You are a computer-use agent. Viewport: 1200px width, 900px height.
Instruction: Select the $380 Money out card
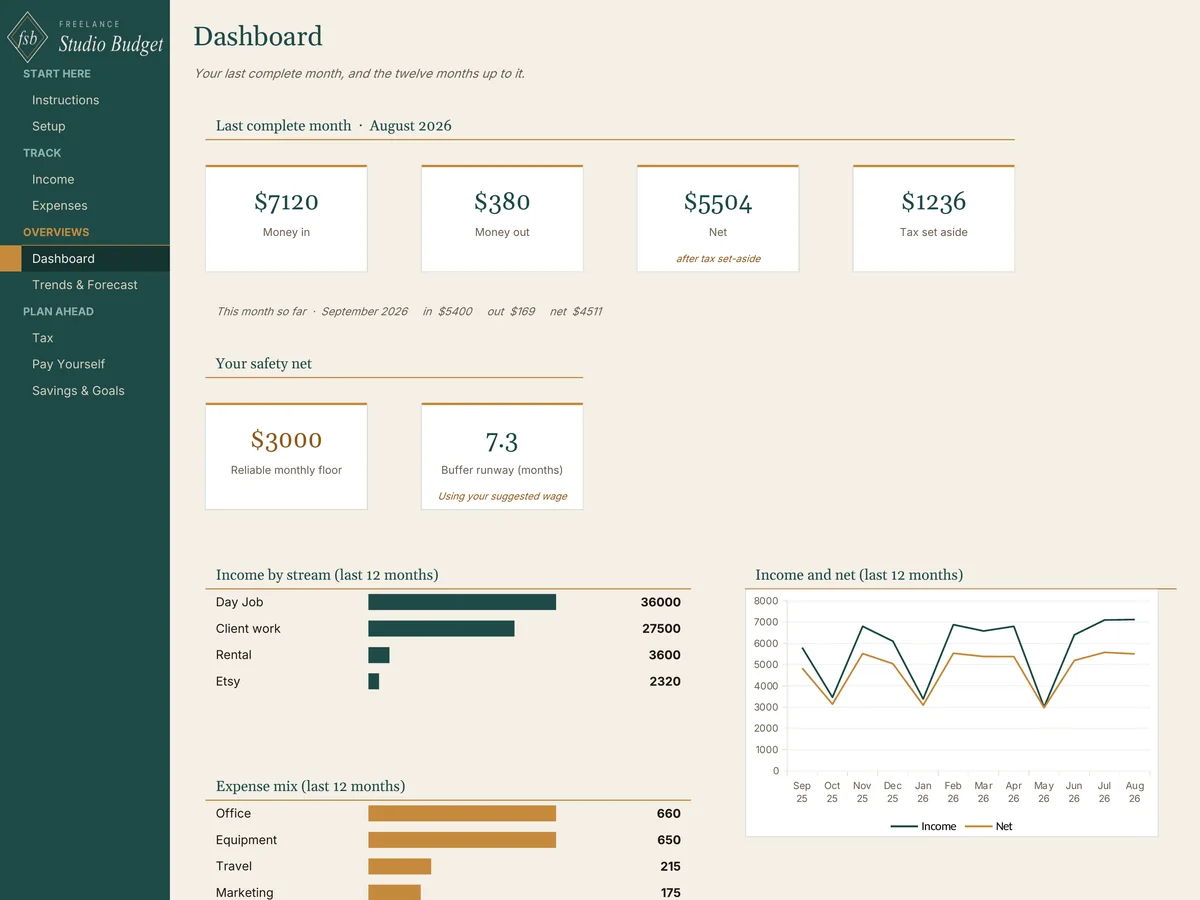click(x=502, y=218)
